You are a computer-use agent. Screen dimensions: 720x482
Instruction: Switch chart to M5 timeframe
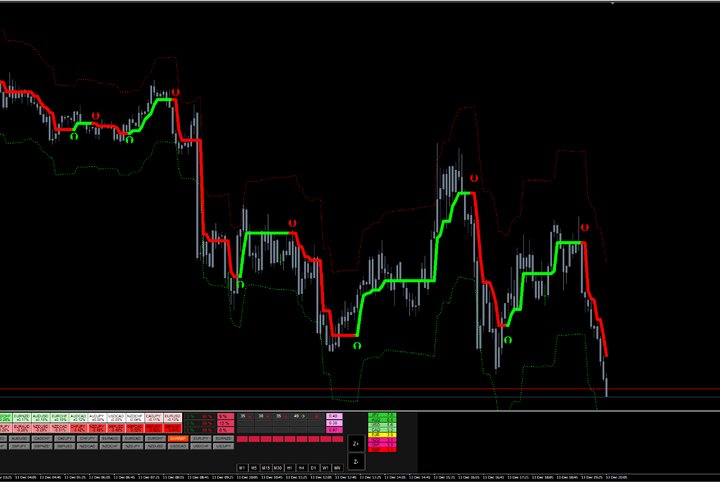254,468
